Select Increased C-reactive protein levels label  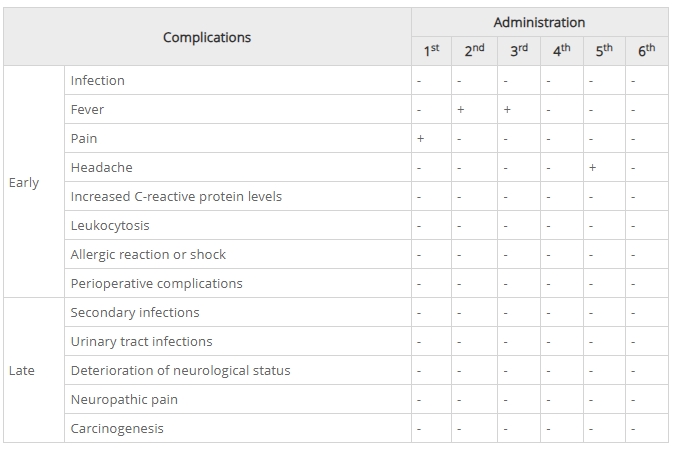[176, 196]
